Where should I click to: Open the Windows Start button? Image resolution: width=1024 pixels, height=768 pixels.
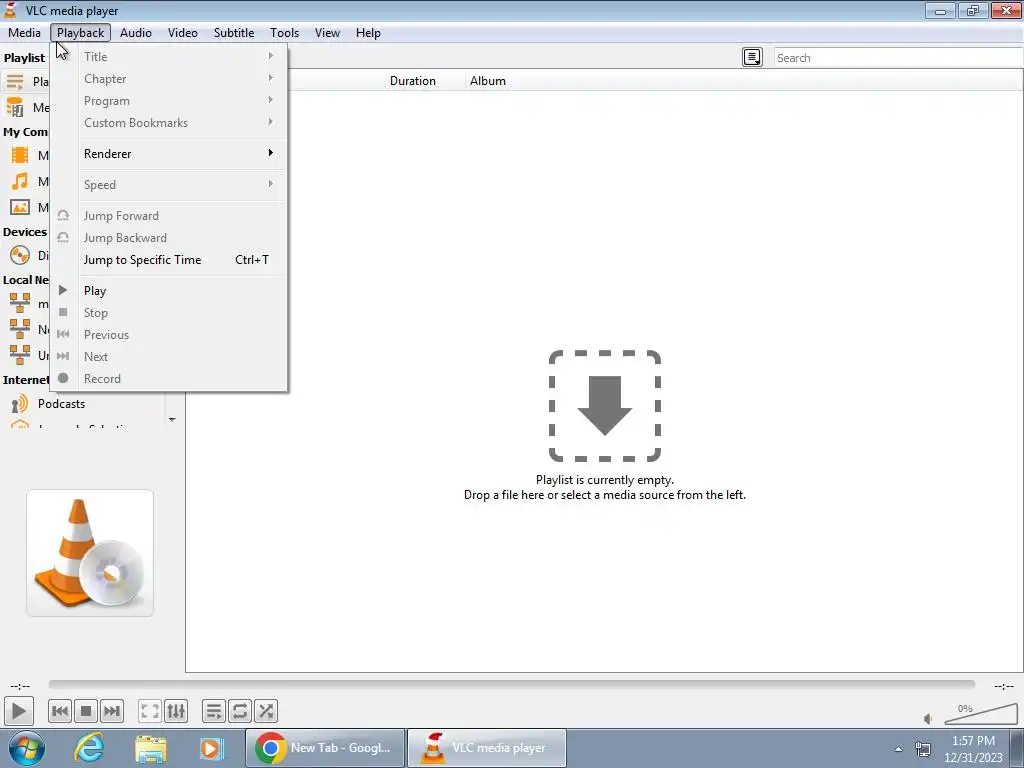(27, 748)
